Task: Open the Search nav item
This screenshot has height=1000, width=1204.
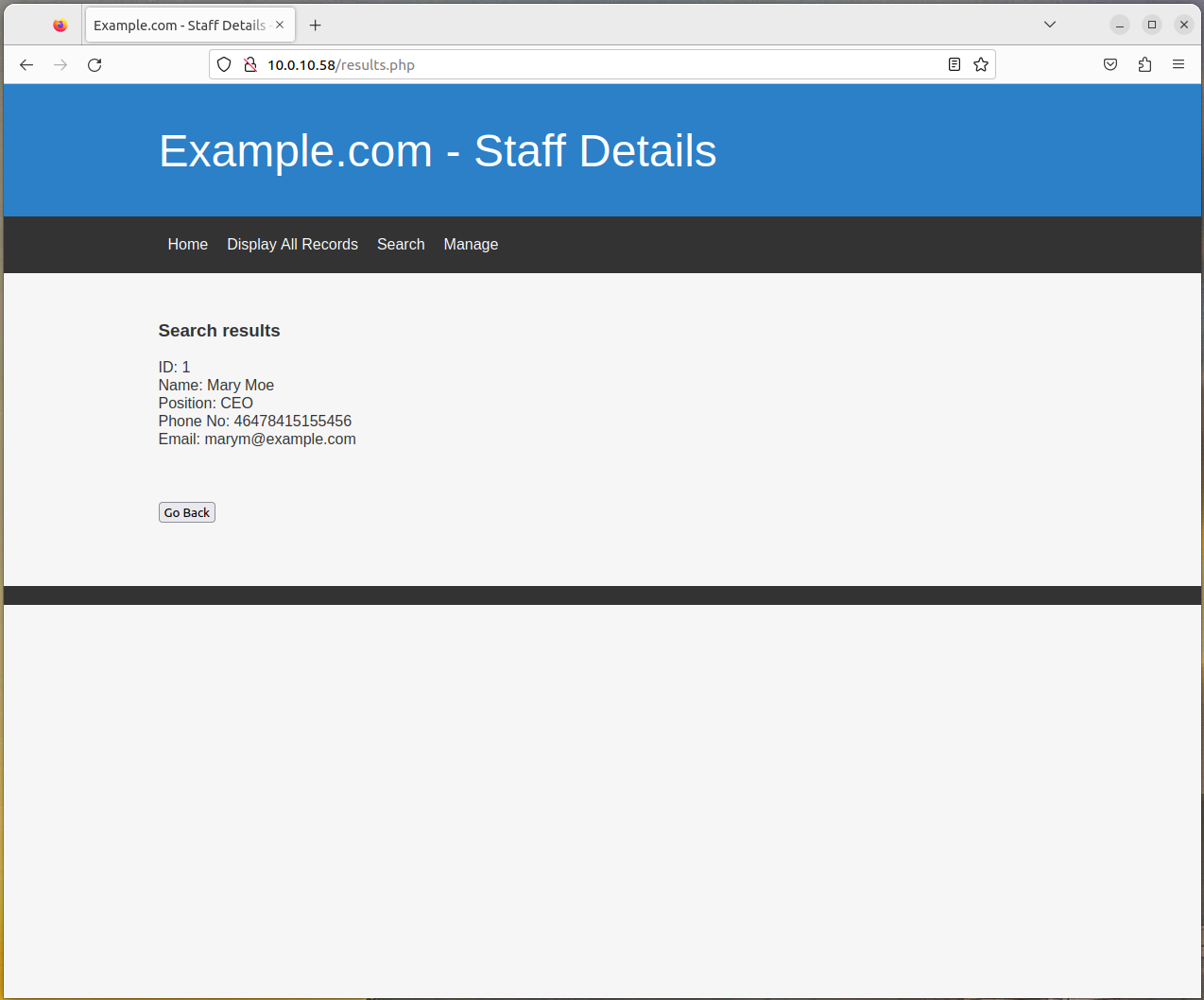Action: pyautogui.click(x=401, y=245)
